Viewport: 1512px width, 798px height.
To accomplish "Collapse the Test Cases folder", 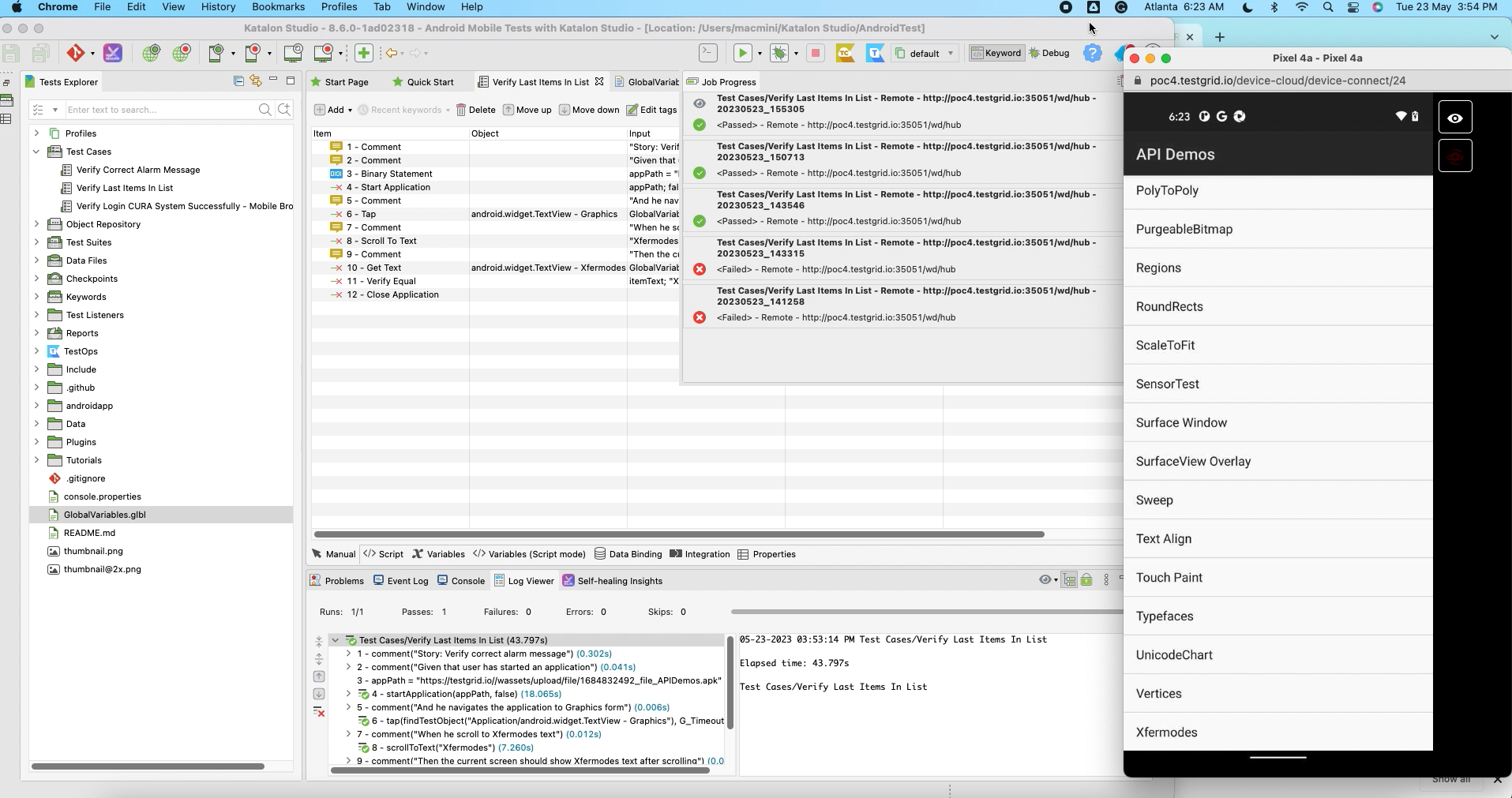I will (36, 152).
